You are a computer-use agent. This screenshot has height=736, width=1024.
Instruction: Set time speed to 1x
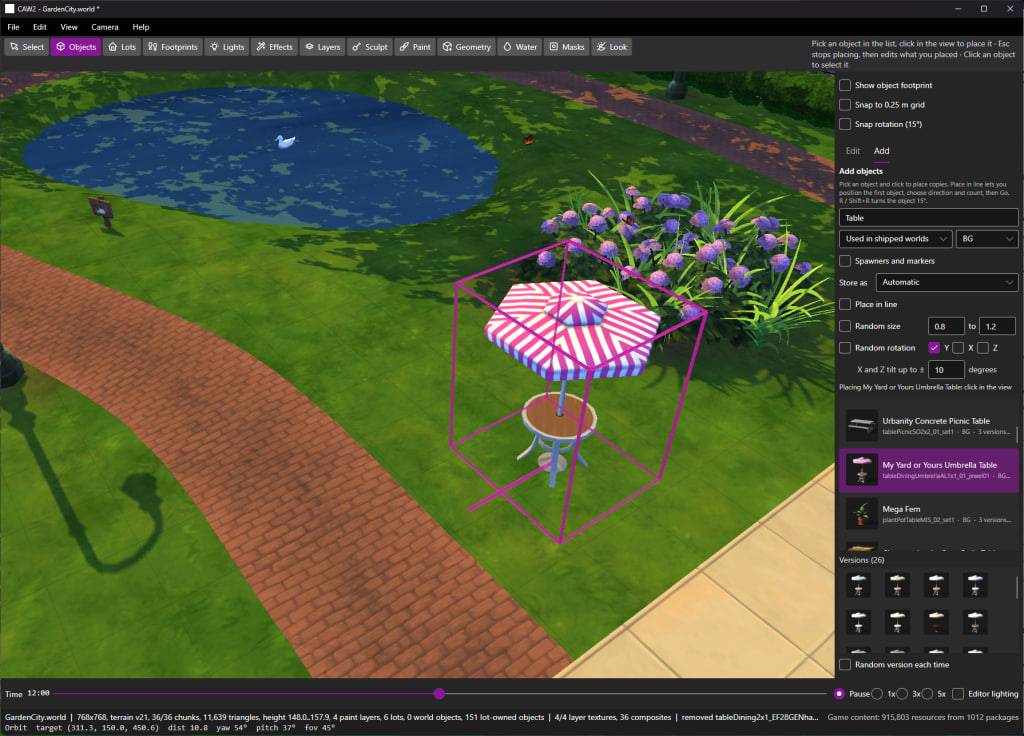point(877,694)
